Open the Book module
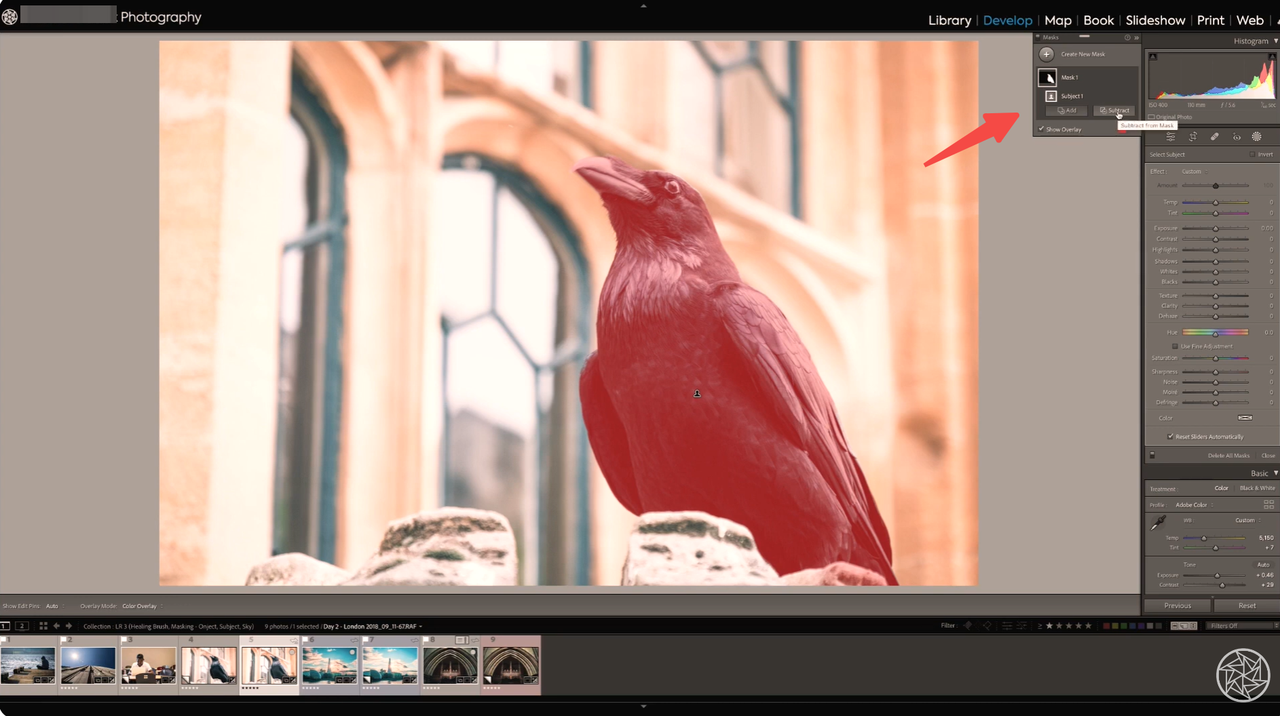The image size is (1280, 716). click(x=1098, y=20)
